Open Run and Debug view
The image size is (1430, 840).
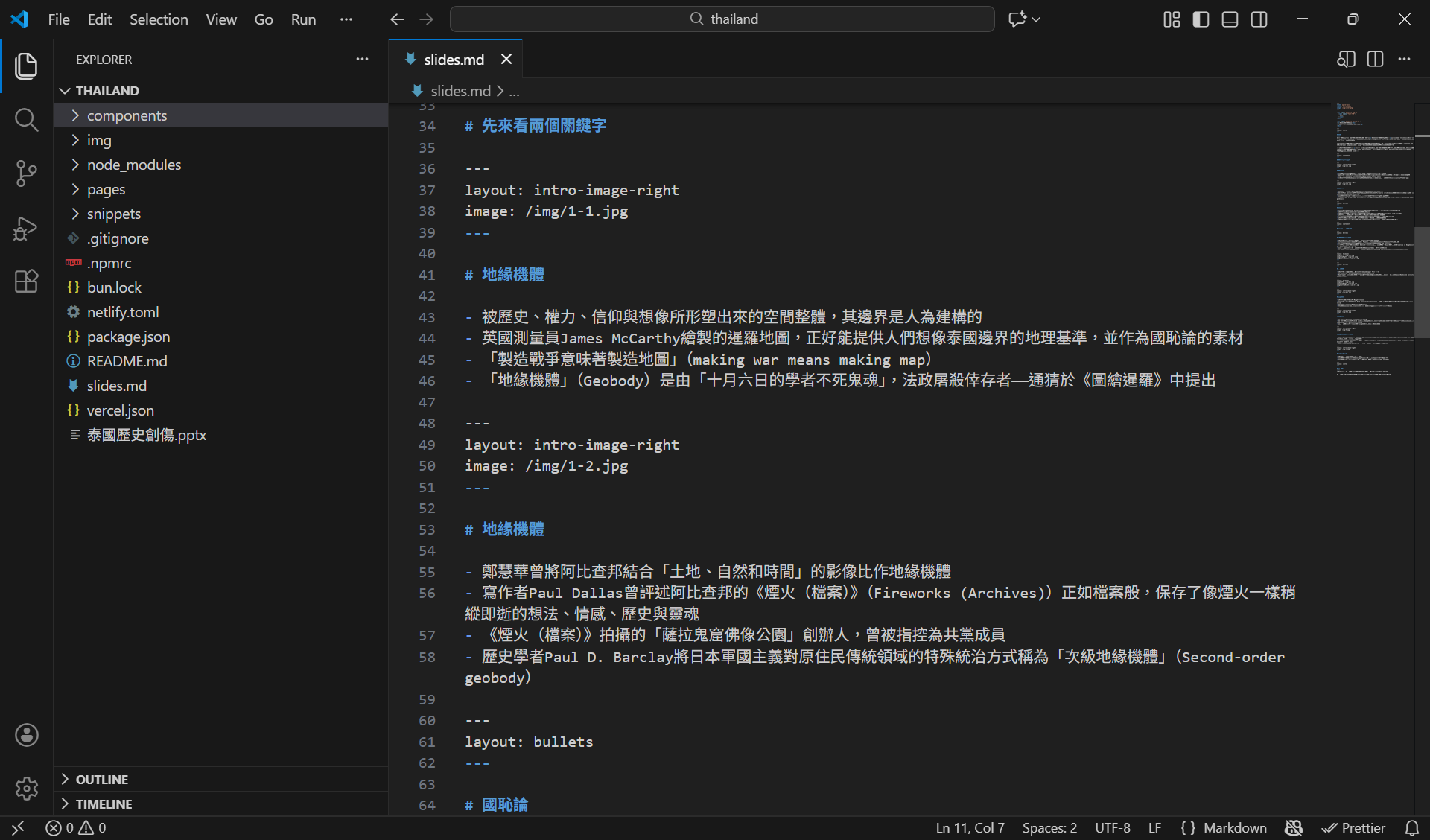coord(26,228)
